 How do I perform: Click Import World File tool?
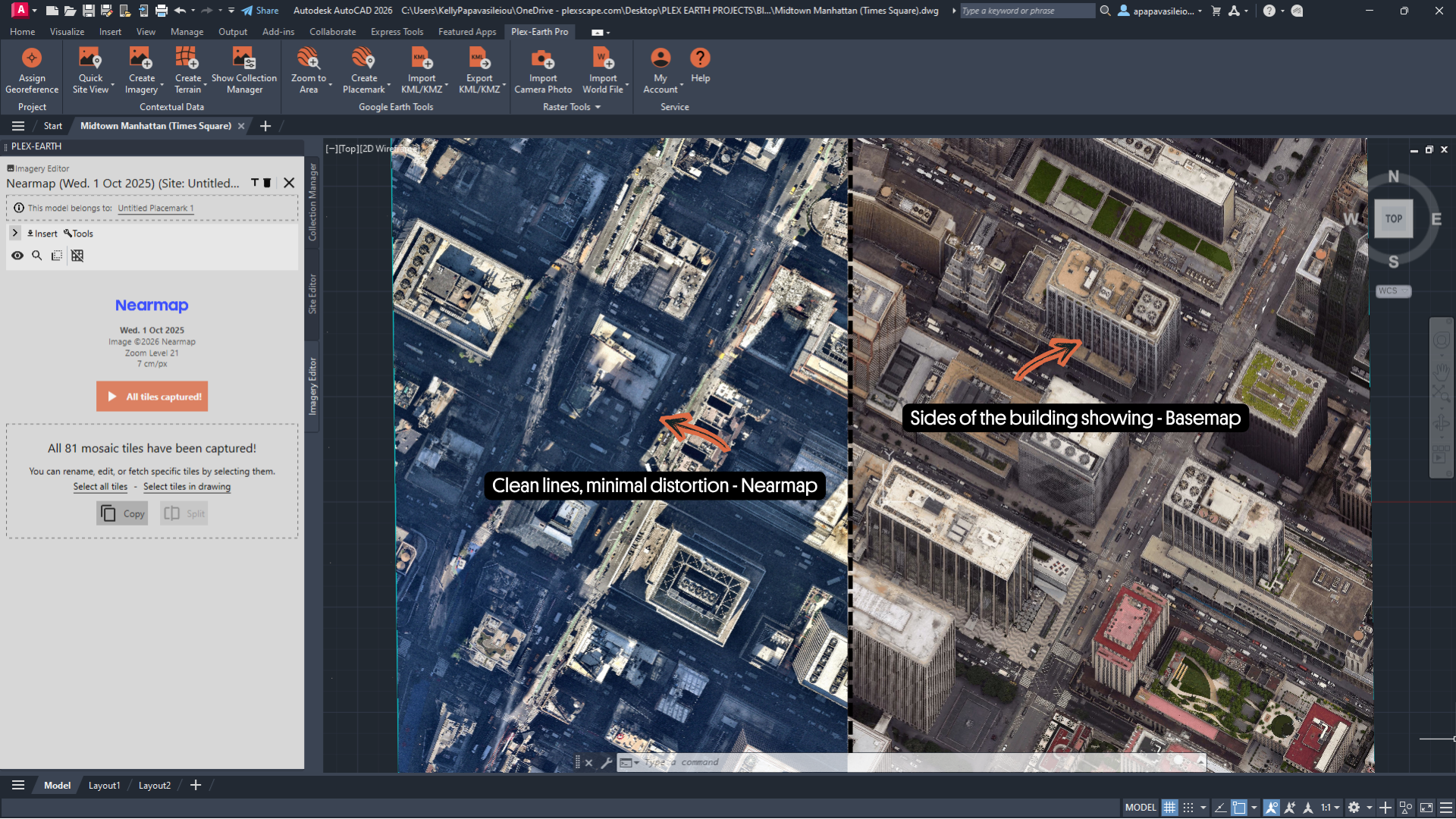pos(603,71)
